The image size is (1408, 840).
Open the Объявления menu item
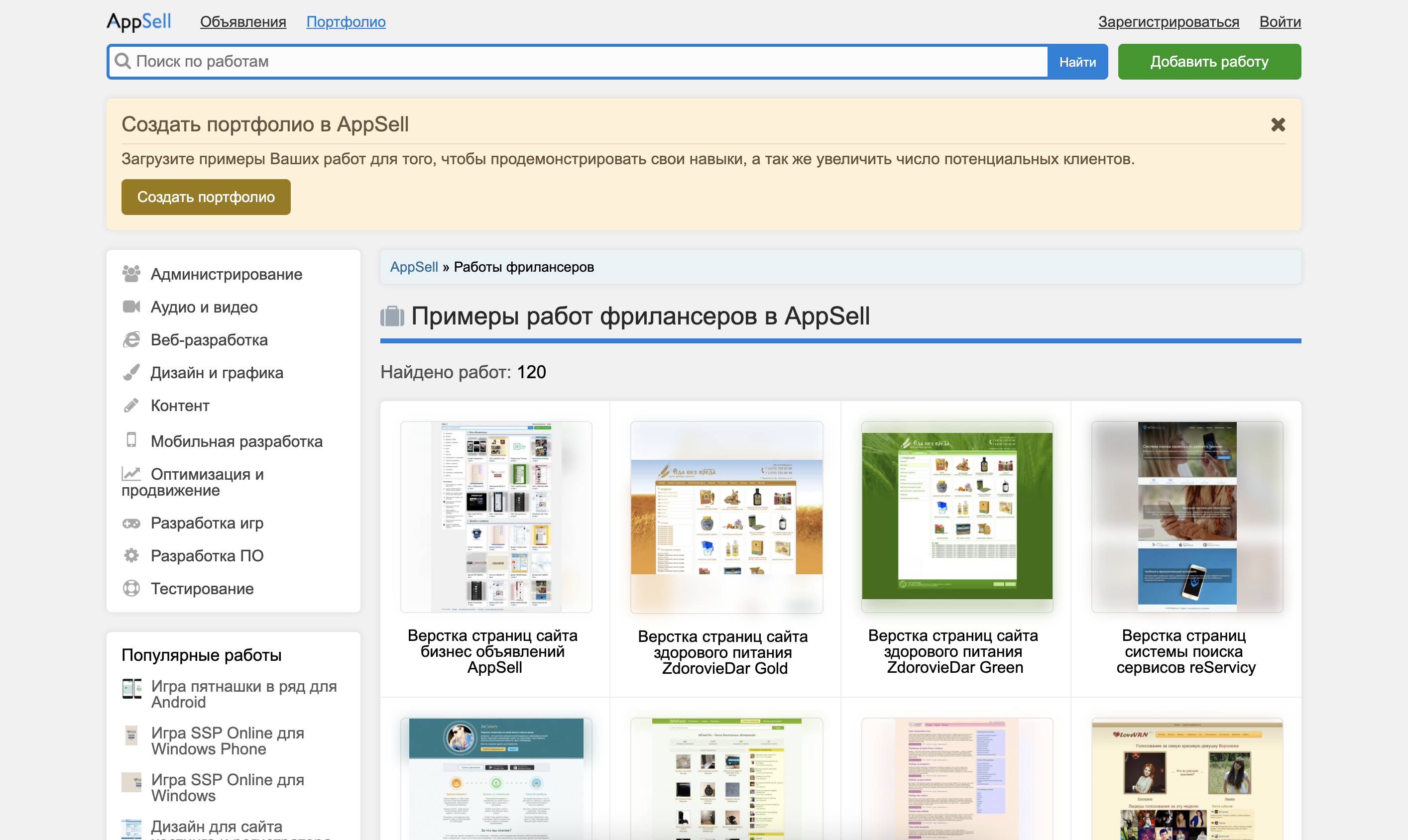[243, 22]
